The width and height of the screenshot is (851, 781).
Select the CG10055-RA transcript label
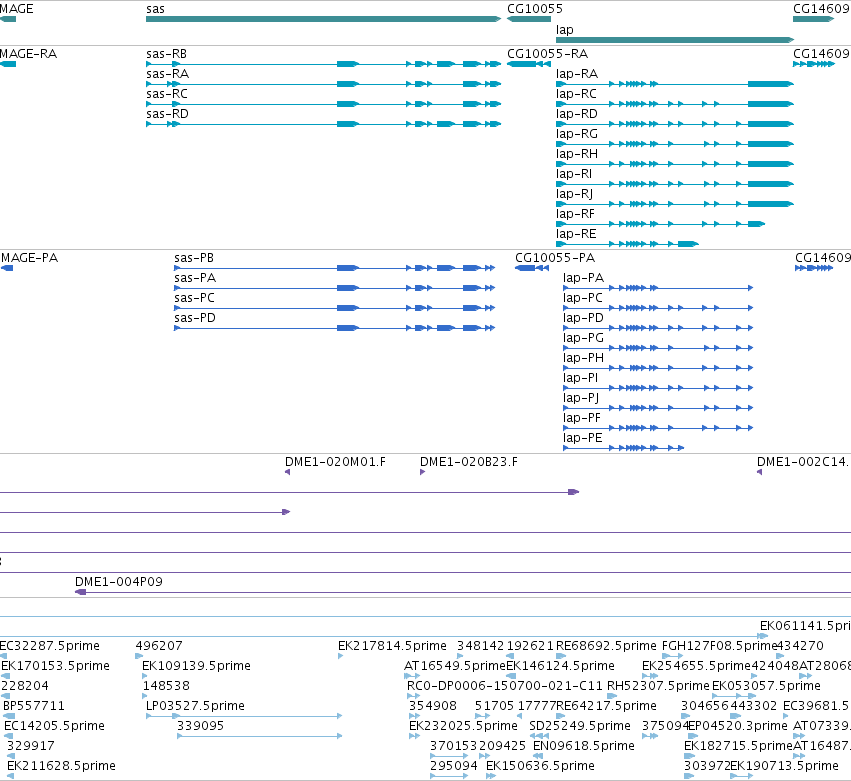(547, 54)
